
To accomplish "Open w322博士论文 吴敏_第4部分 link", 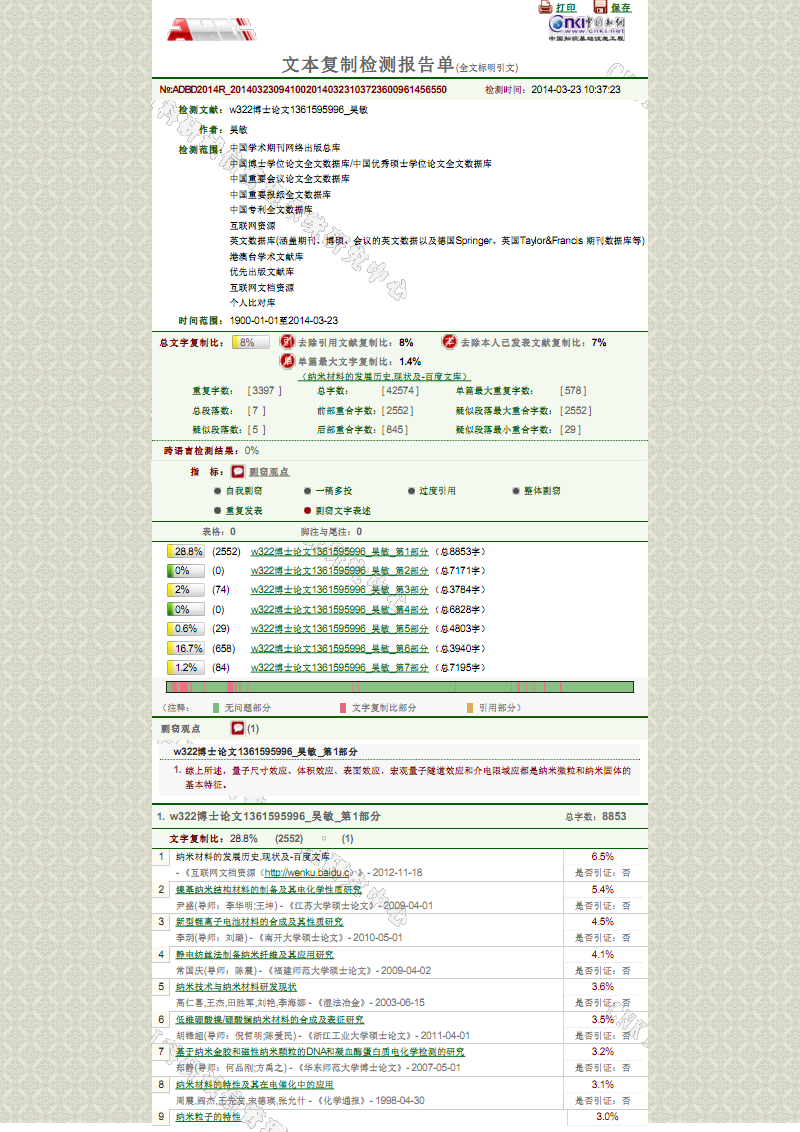I will coord(339,610).
